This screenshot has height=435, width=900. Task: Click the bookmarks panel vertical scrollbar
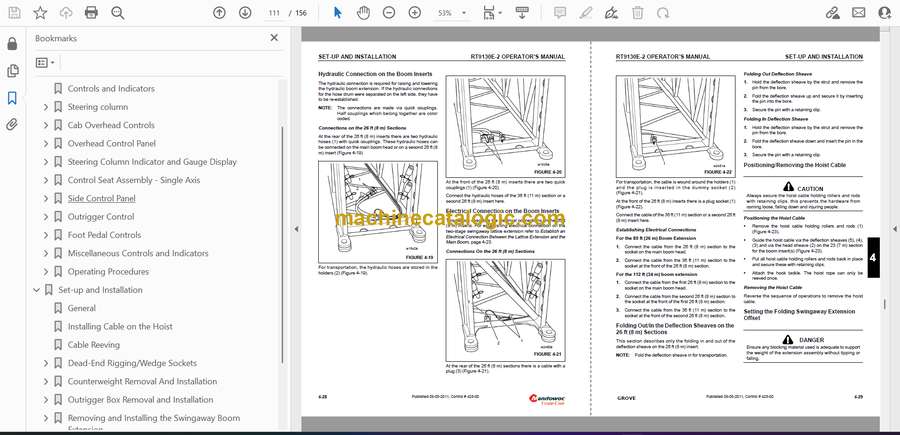point(282,244)
